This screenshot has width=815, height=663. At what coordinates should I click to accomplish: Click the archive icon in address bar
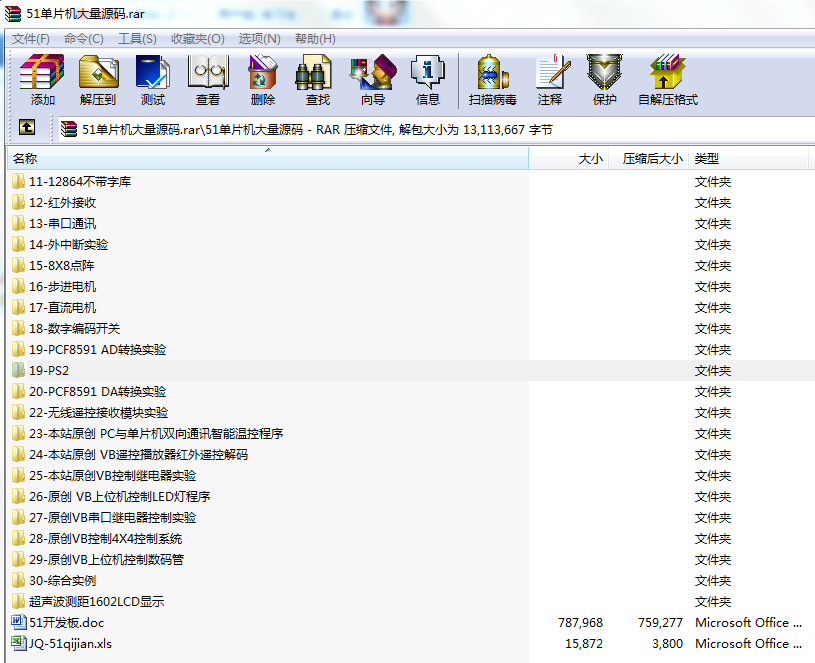pos(69,129)
